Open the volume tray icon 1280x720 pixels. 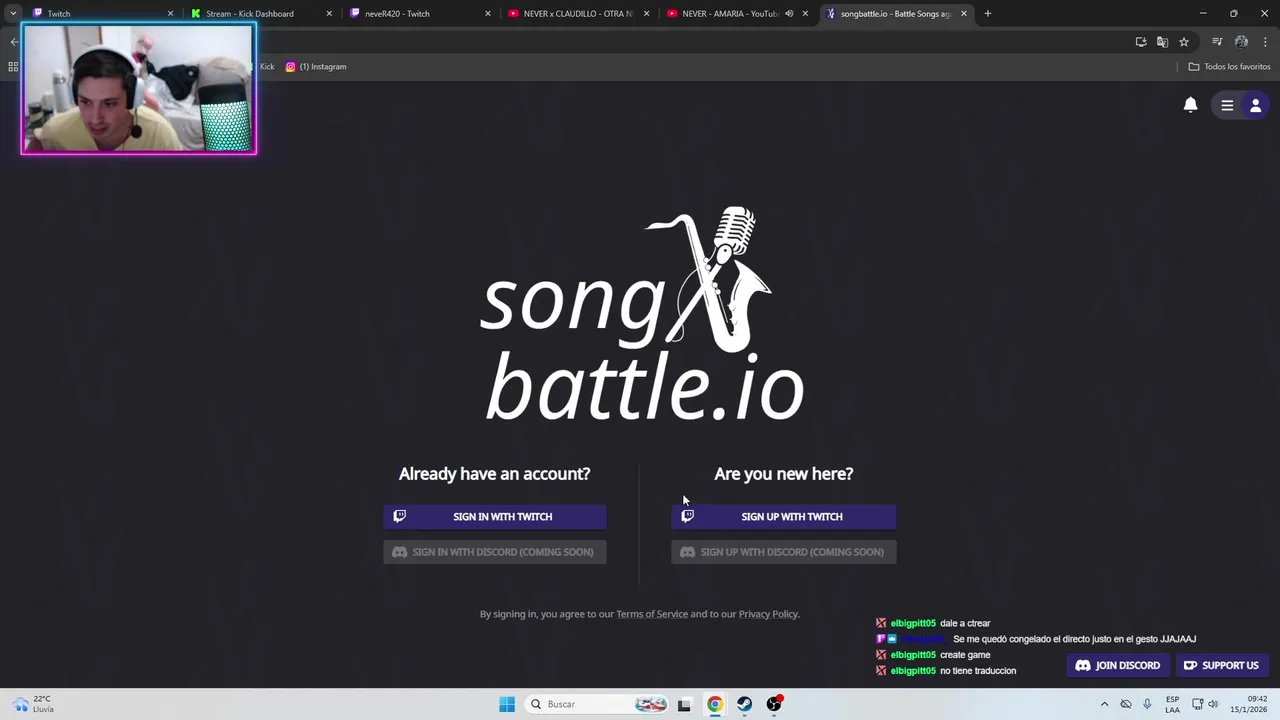pyautogui.click(x=1213, y=704)
